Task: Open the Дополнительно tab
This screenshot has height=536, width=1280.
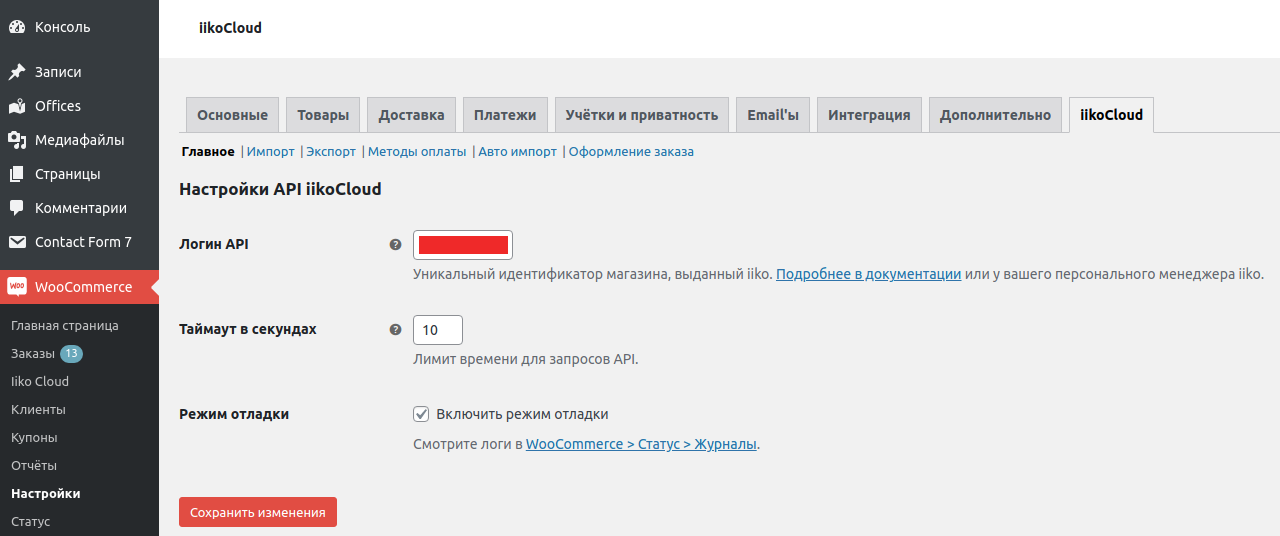Action: (995, 115)
